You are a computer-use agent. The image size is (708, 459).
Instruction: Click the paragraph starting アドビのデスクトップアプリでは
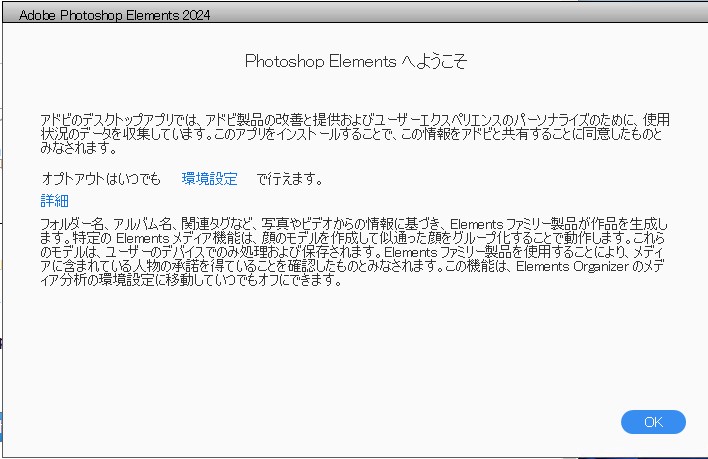(x=355, y=133)
